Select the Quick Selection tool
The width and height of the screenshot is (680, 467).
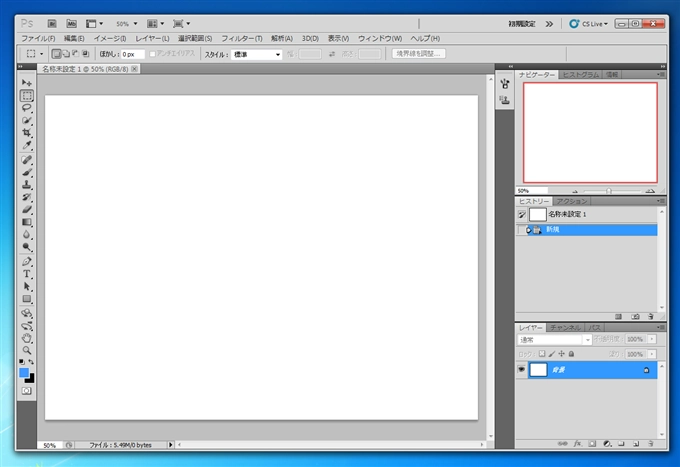pyautogui.click(x=27, y=120)
